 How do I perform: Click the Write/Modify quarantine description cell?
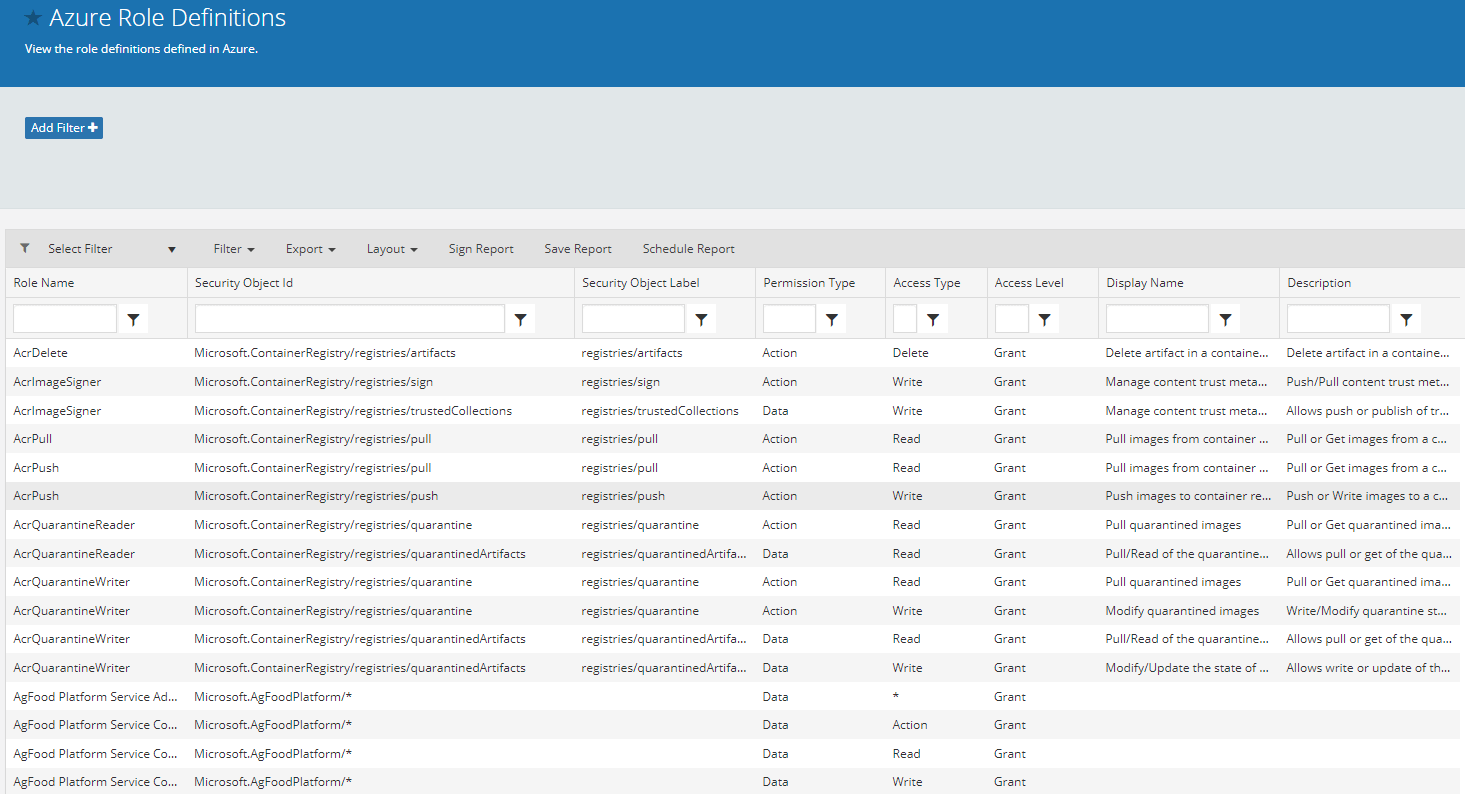[x=1367, y=611]
